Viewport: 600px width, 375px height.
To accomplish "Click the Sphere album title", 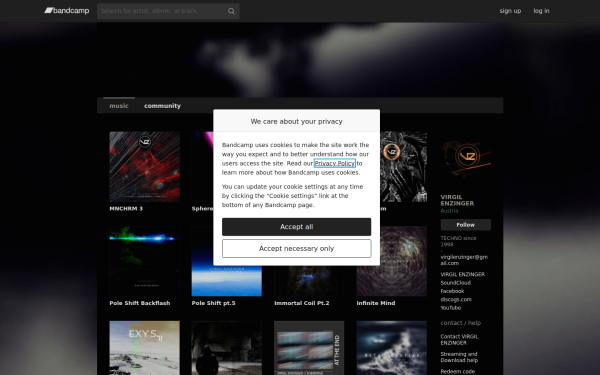I will point(202,209).
